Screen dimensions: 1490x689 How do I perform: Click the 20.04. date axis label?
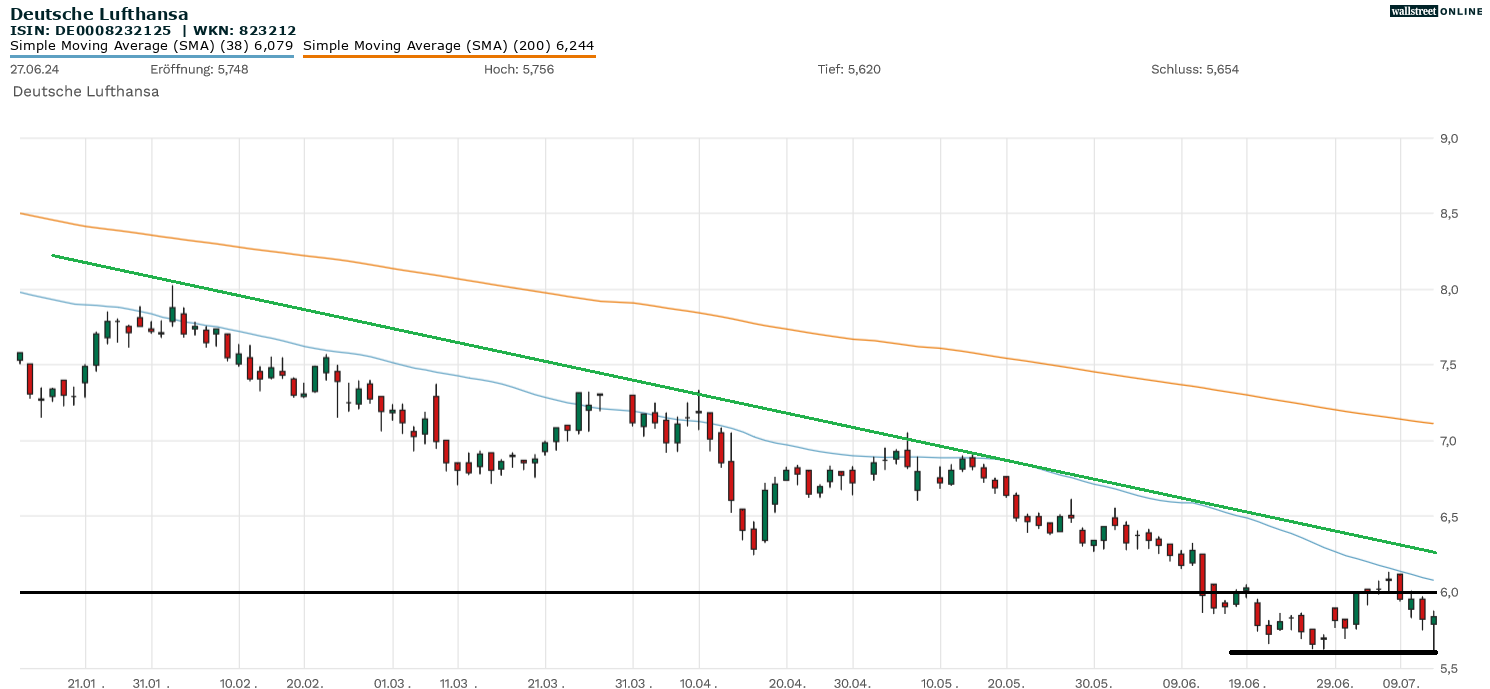click(787, 683)
